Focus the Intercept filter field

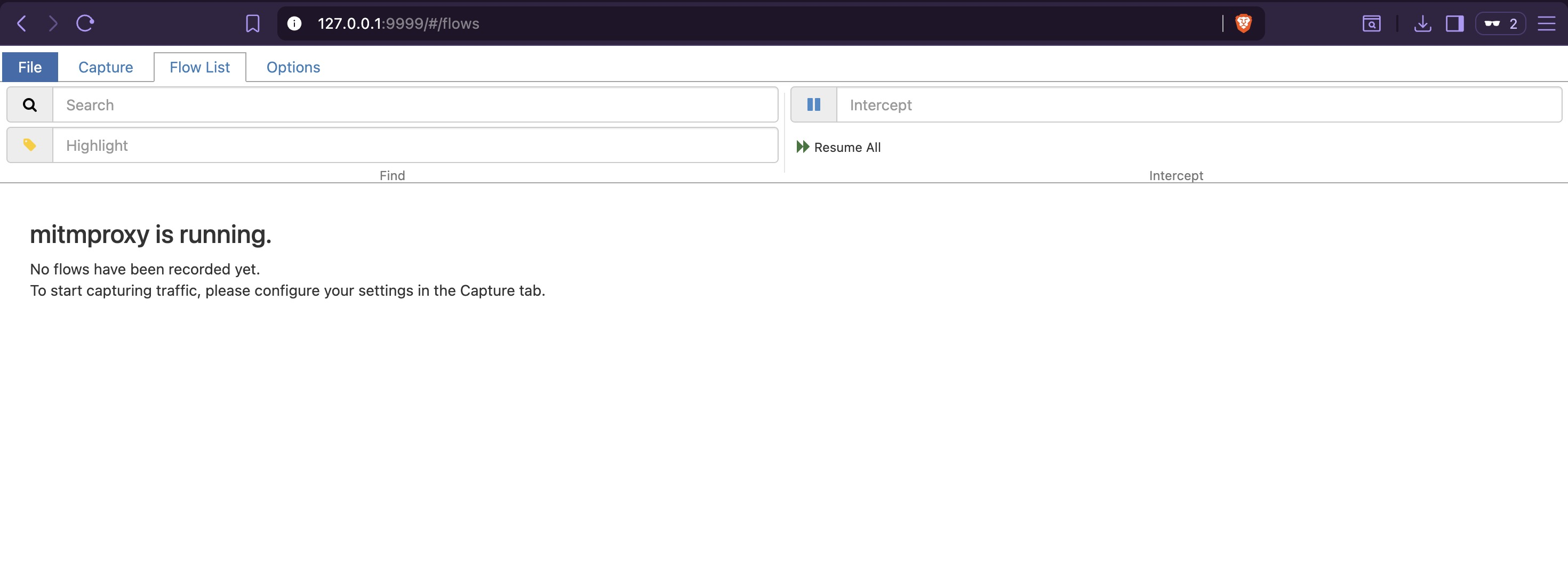coord(1199,104)
